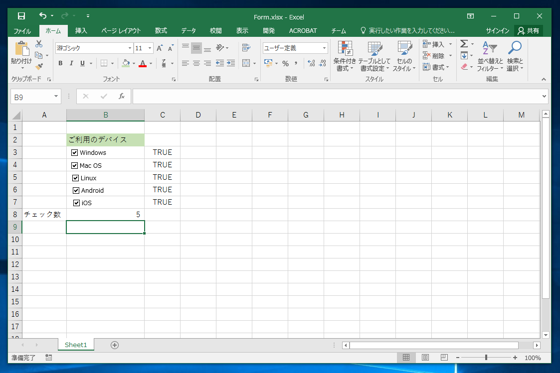Click the Zoom in plus button
This screenshot has width=560, height=373.
tap(515, 358)
